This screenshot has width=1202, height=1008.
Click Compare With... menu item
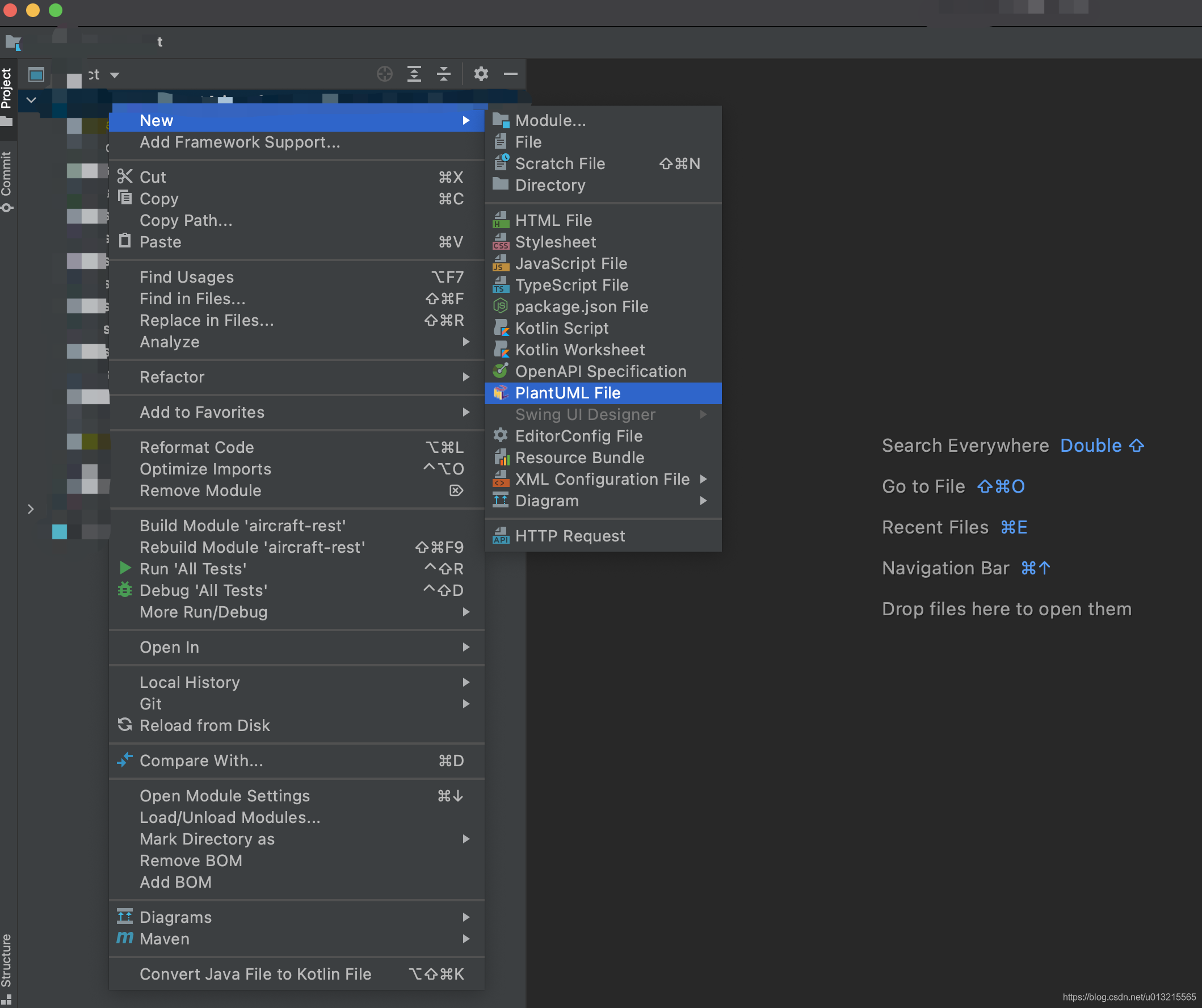pyautogui.click(x=201, y=761)
